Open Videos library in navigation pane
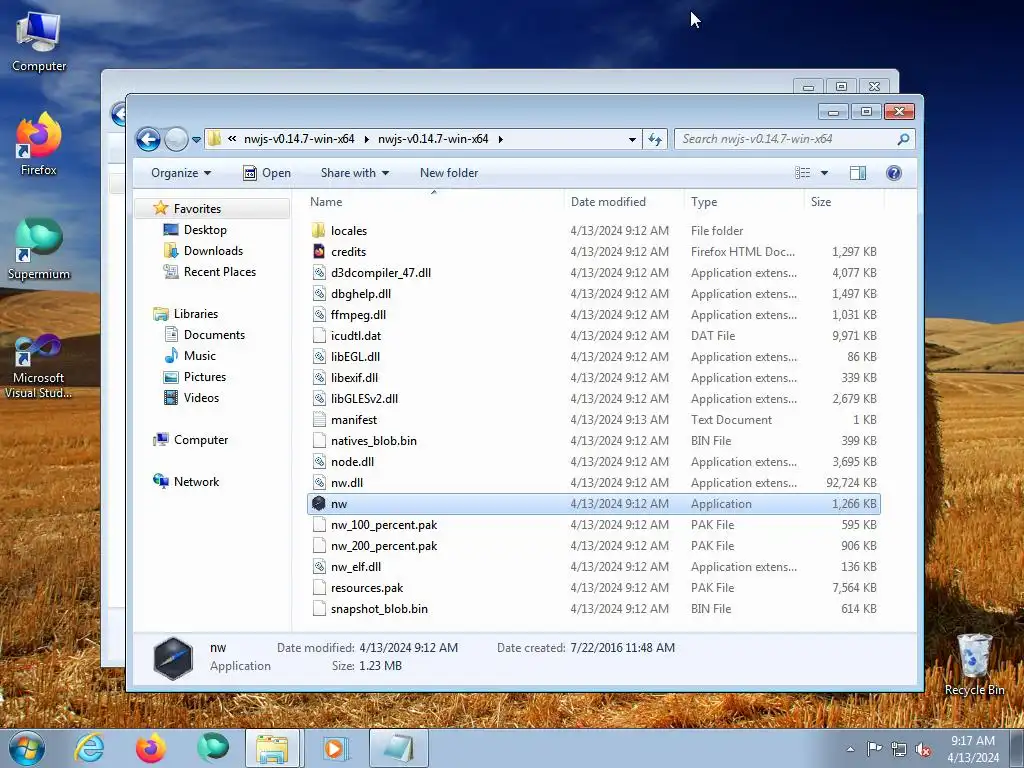 coord(201,398)
